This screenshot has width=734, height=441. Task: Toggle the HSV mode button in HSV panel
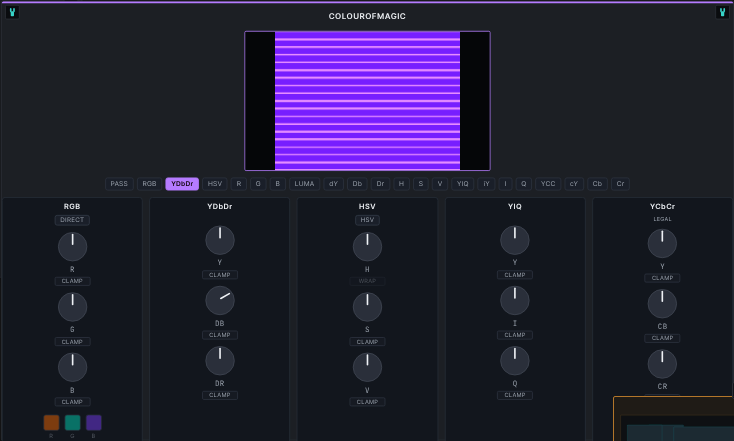[x=367, y=220]
